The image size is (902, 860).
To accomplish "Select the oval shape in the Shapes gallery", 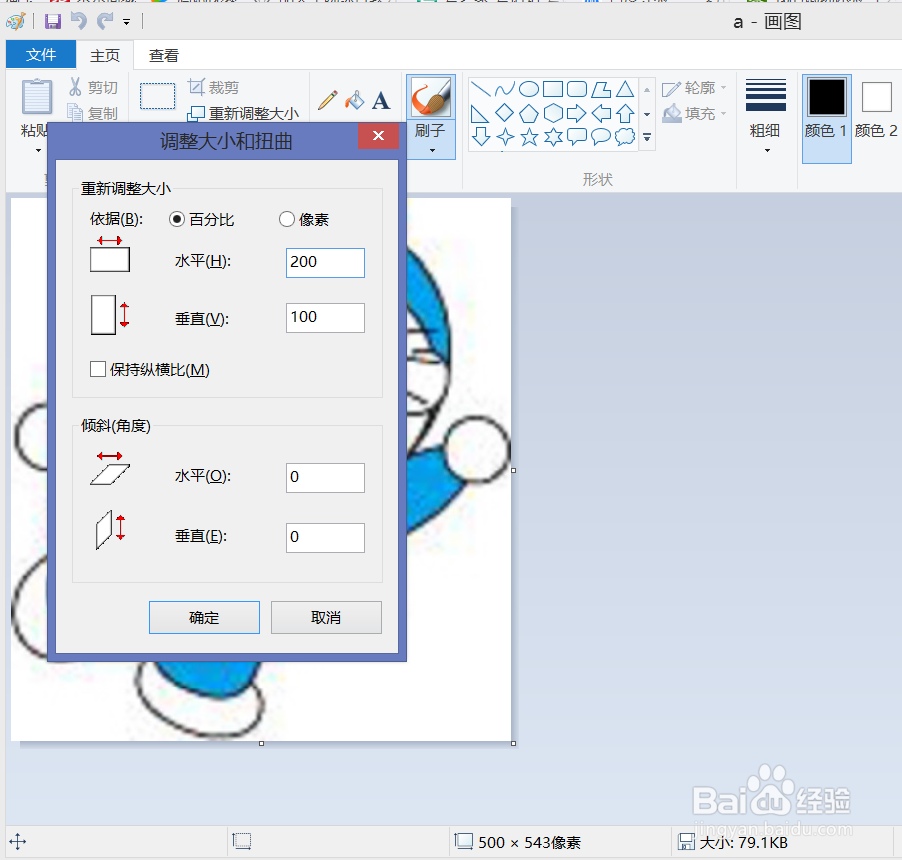I will pos(528,88).
